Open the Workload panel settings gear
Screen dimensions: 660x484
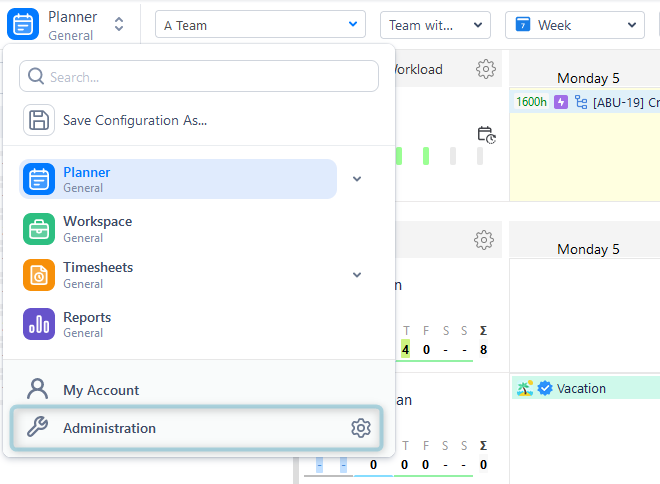tap(486, 69)
